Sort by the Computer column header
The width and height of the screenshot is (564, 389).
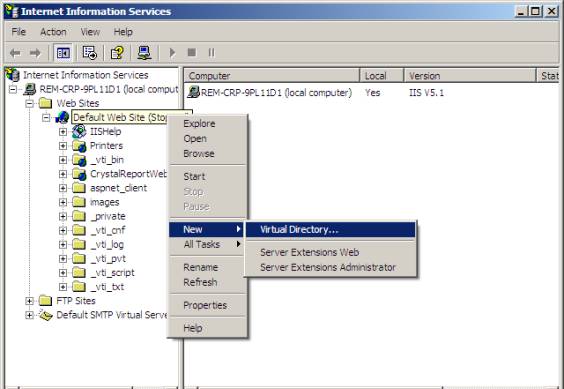(272, 76)
